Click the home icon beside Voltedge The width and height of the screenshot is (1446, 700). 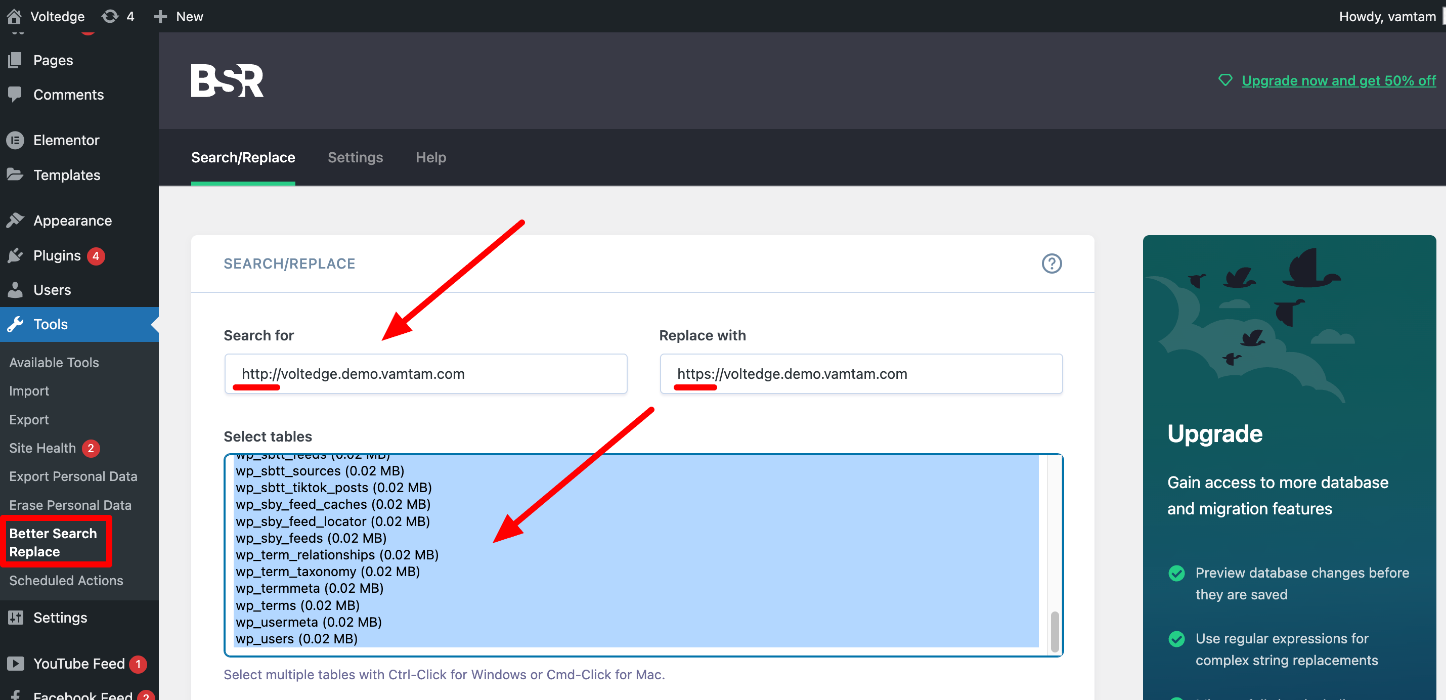coord(14,16)
